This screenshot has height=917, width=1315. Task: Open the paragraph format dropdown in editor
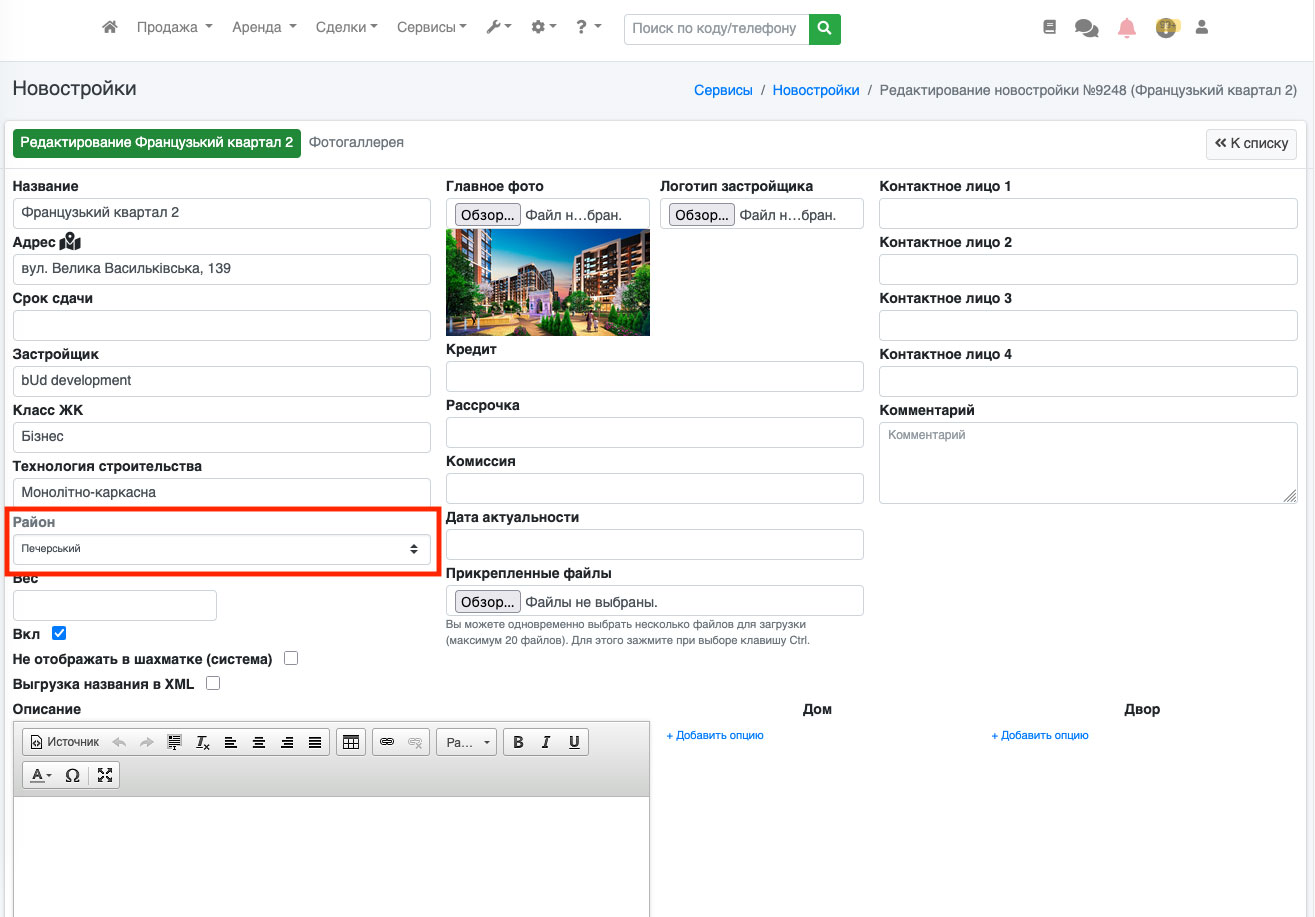click(466, 742)
